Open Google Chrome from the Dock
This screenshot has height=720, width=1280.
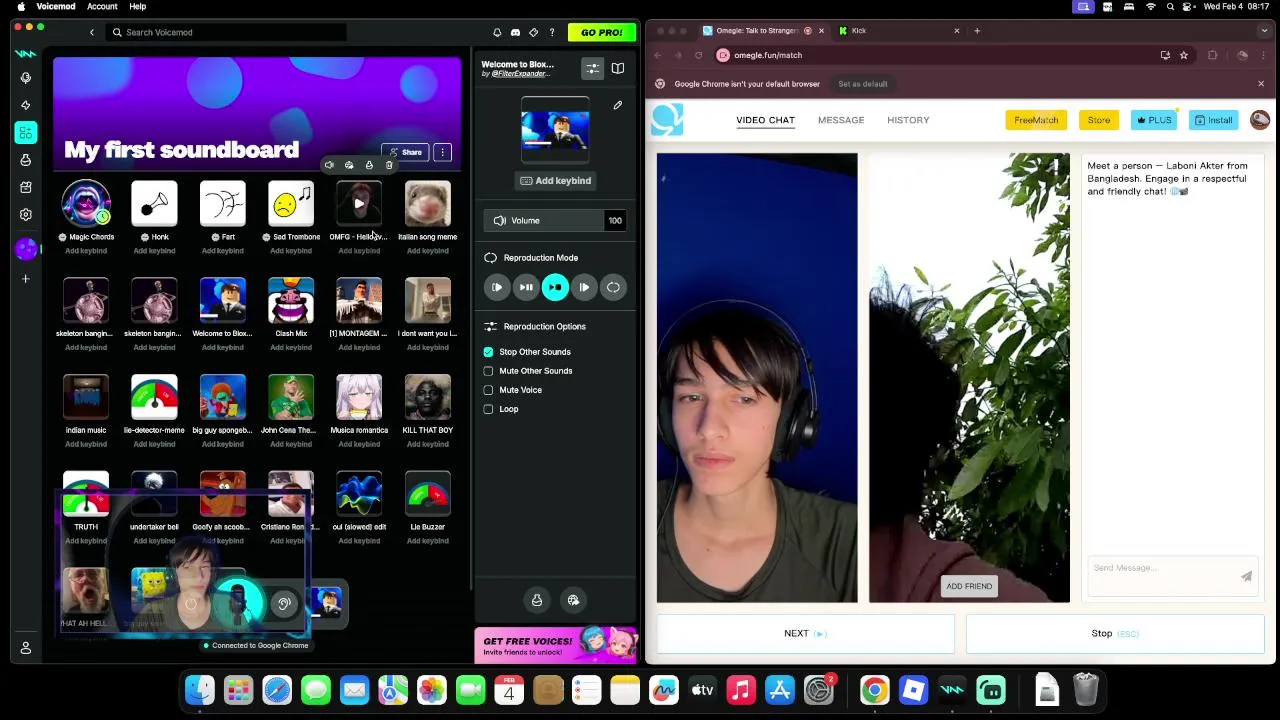click(x=874, y=690)
